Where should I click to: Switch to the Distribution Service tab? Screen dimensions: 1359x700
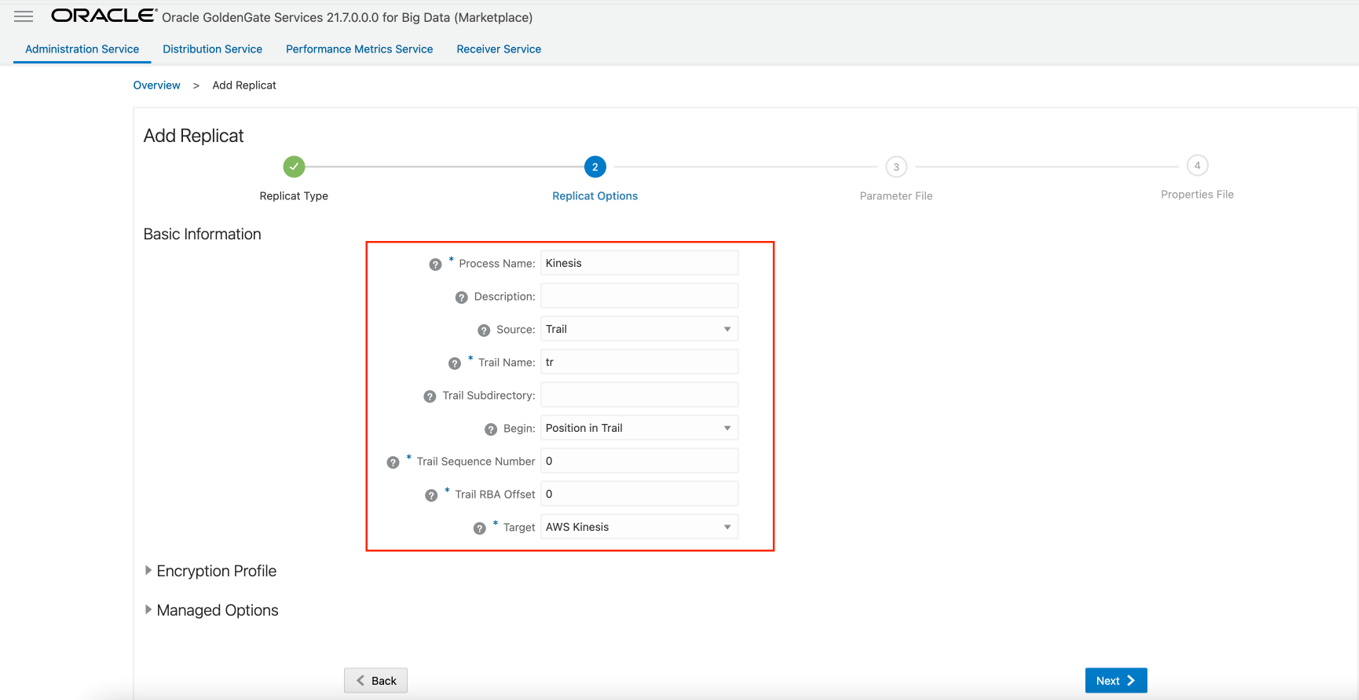[212, 49]
